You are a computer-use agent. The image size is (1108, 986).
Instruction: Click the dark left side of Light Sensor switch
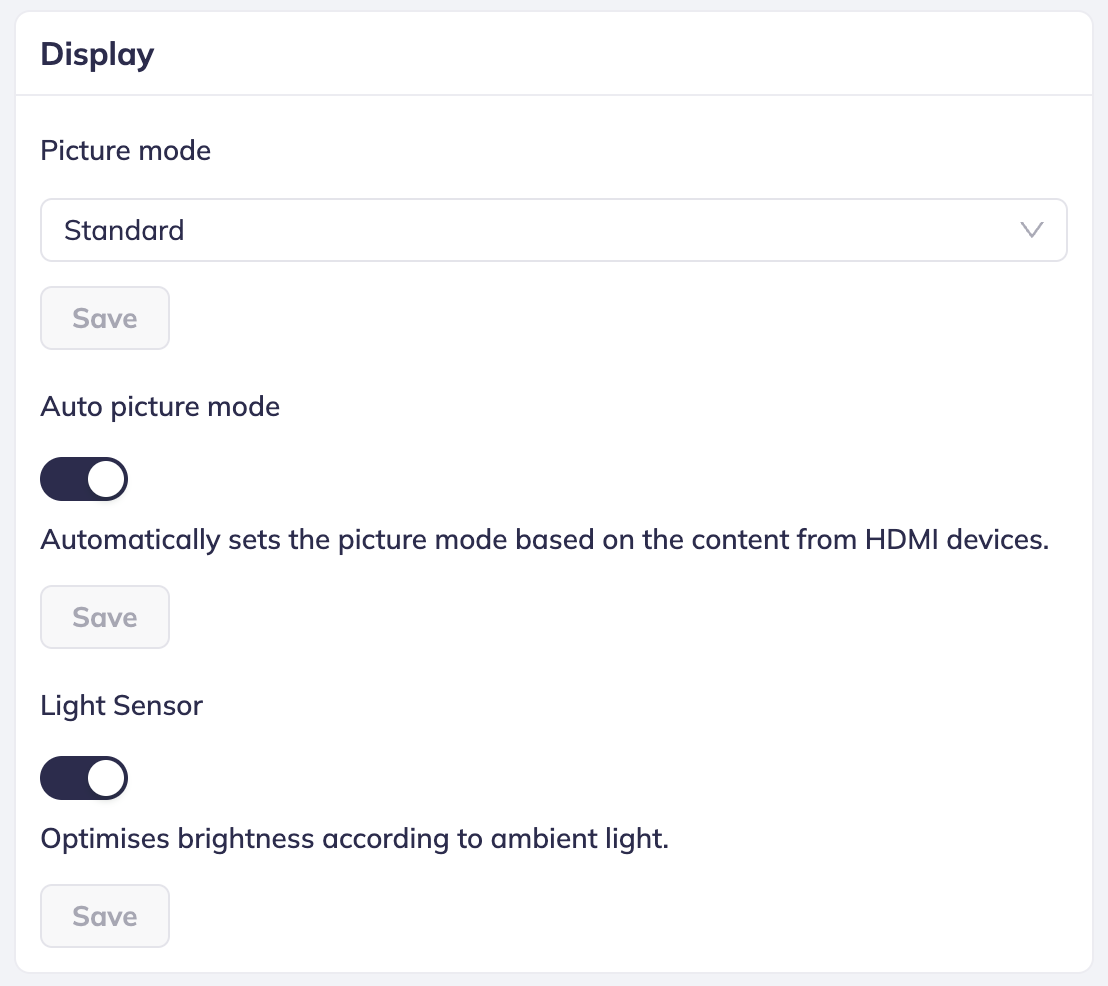(61, 778)
